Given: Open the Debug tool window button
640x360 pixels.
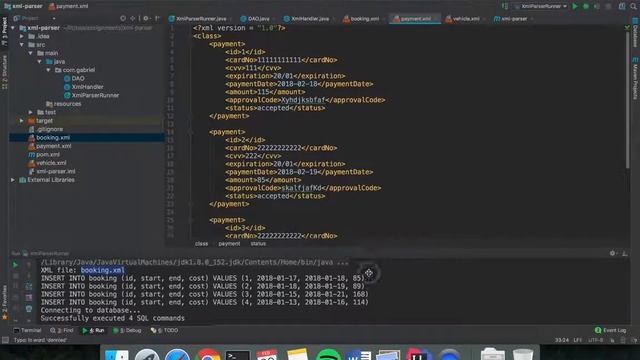Looking at the screenshot, I should (127, 330).
